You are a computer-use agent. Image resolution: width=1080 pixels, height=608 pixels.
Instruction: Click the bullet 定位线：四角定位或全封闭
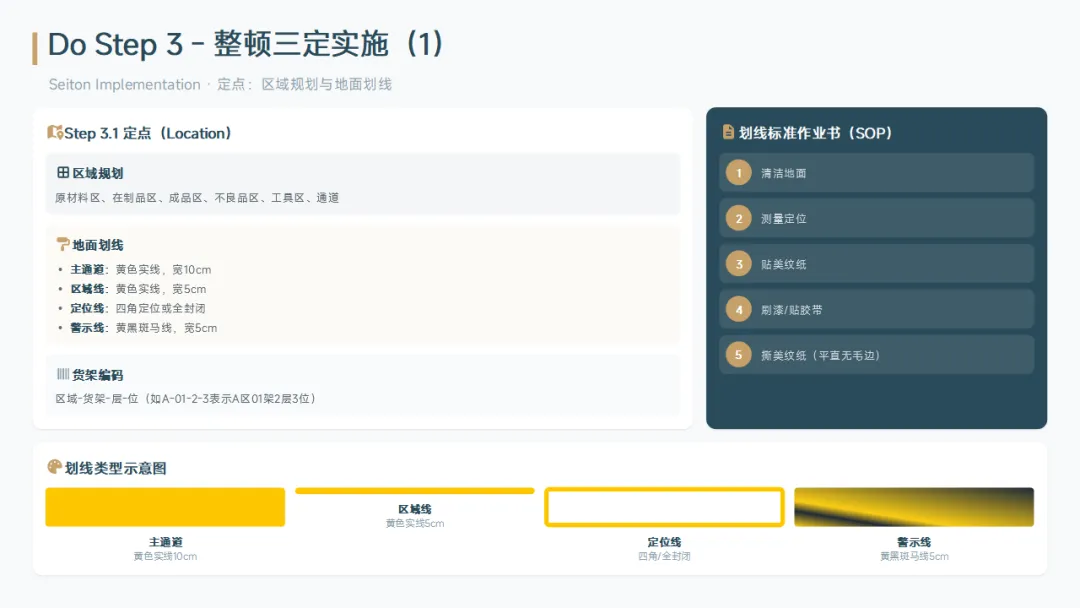click(x=138, y=308)
